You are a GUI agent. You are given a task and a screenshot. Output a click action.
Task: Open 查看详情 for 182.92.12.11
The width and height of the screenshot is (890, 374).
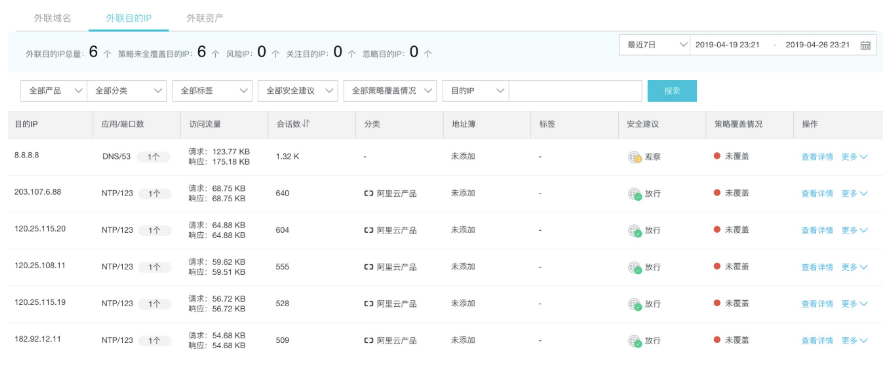(x=817, y=341)
